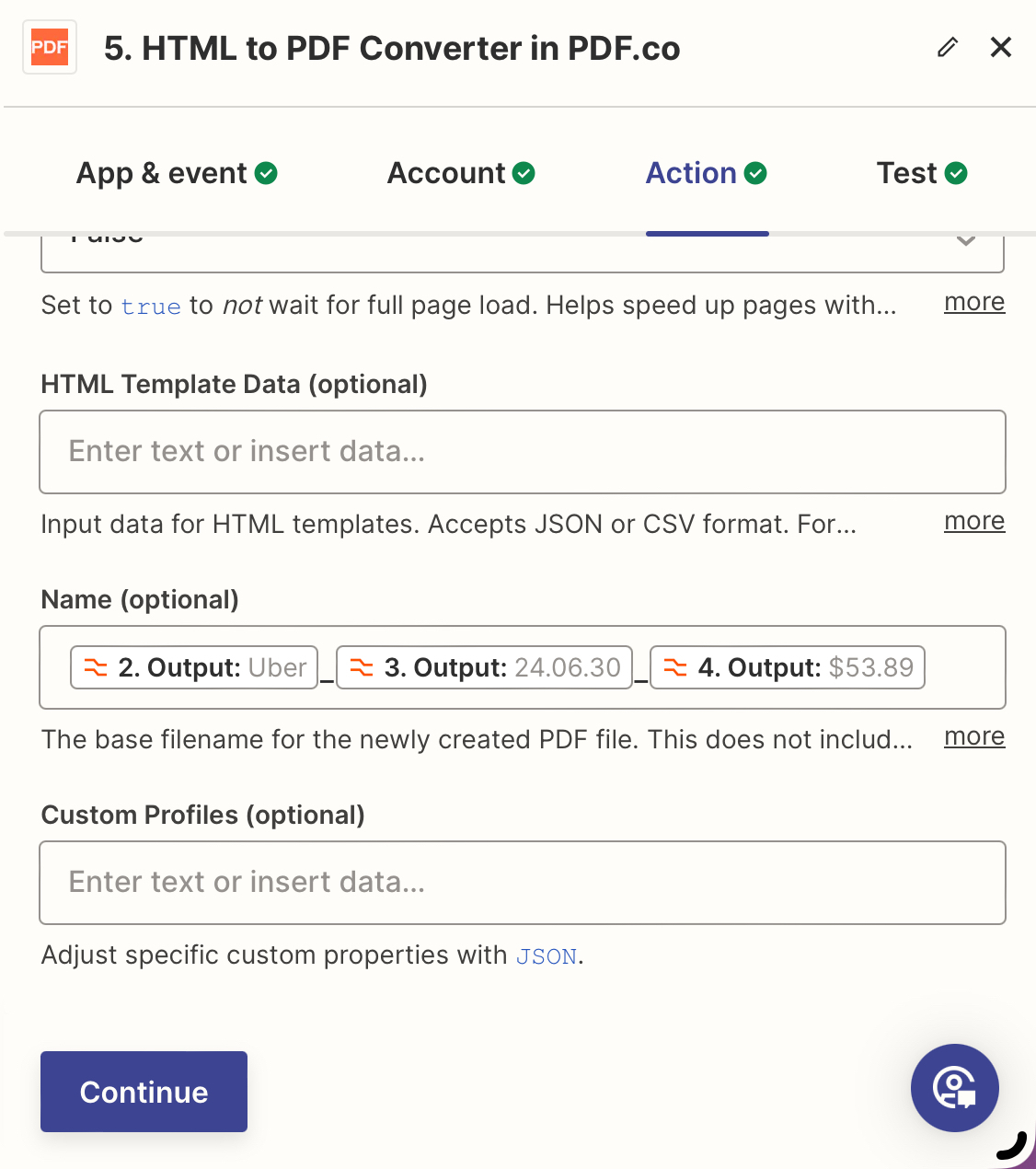Click the PDF.co app icon
Screen dimensions: 1036x1169
point(50,48)
